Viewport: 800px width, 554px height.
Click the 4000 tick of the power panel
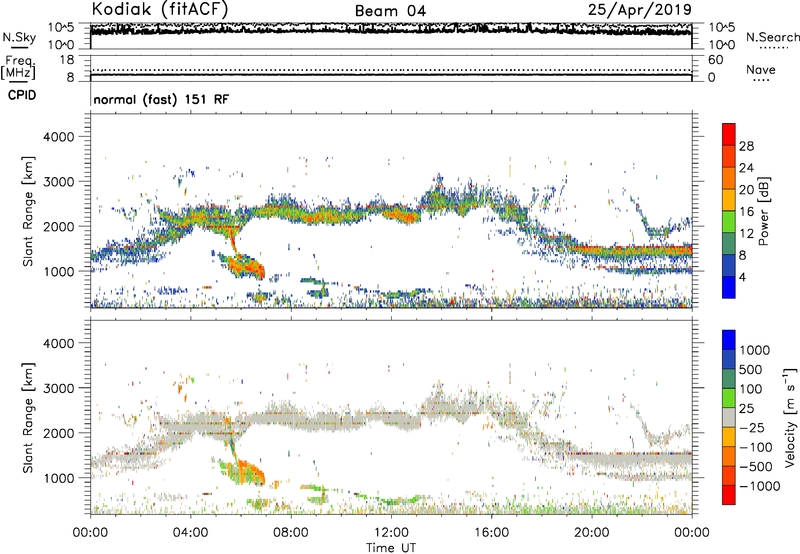point(58,137)
